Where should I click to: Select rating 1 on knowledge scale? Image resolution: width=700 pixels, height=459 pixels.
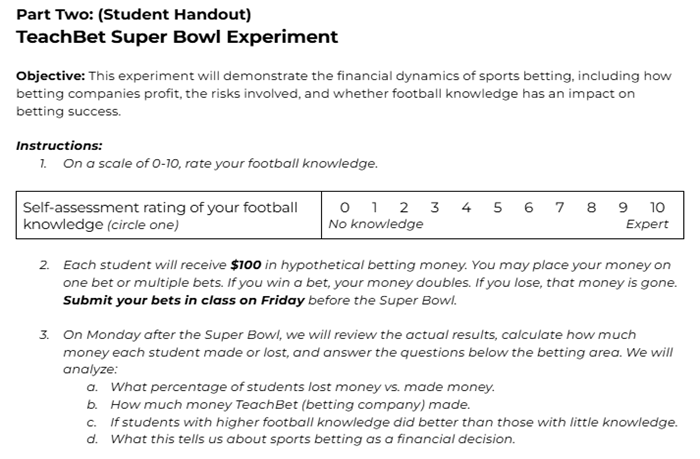click(x=374, y=207)
